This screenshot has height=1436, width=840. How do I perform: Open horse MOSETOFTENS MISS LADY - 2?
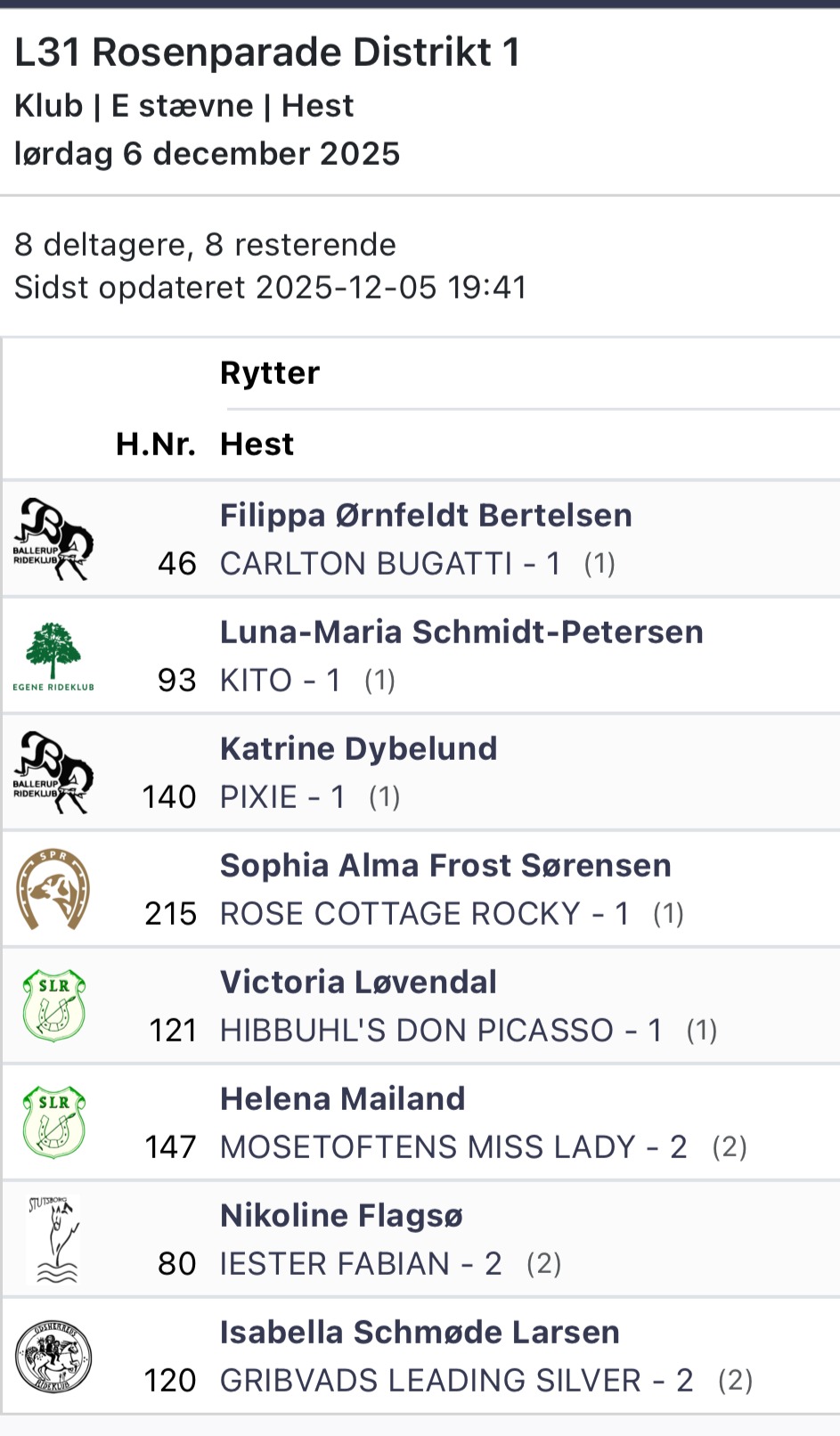pyautogui.click(x=453, y=1147)
